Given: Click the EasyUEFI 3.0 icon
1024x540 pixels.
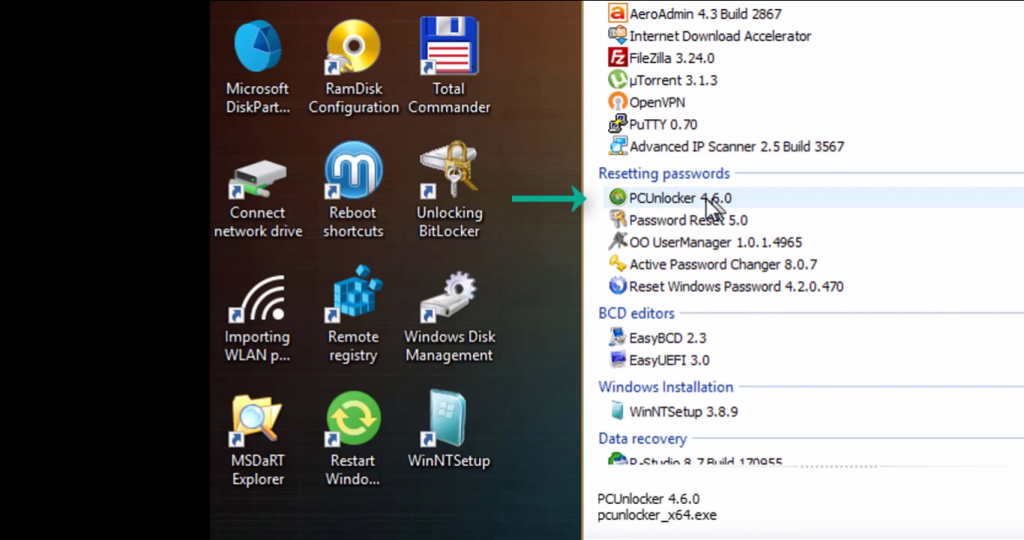Looking at the screenshot, I should [x=617, y=359].
